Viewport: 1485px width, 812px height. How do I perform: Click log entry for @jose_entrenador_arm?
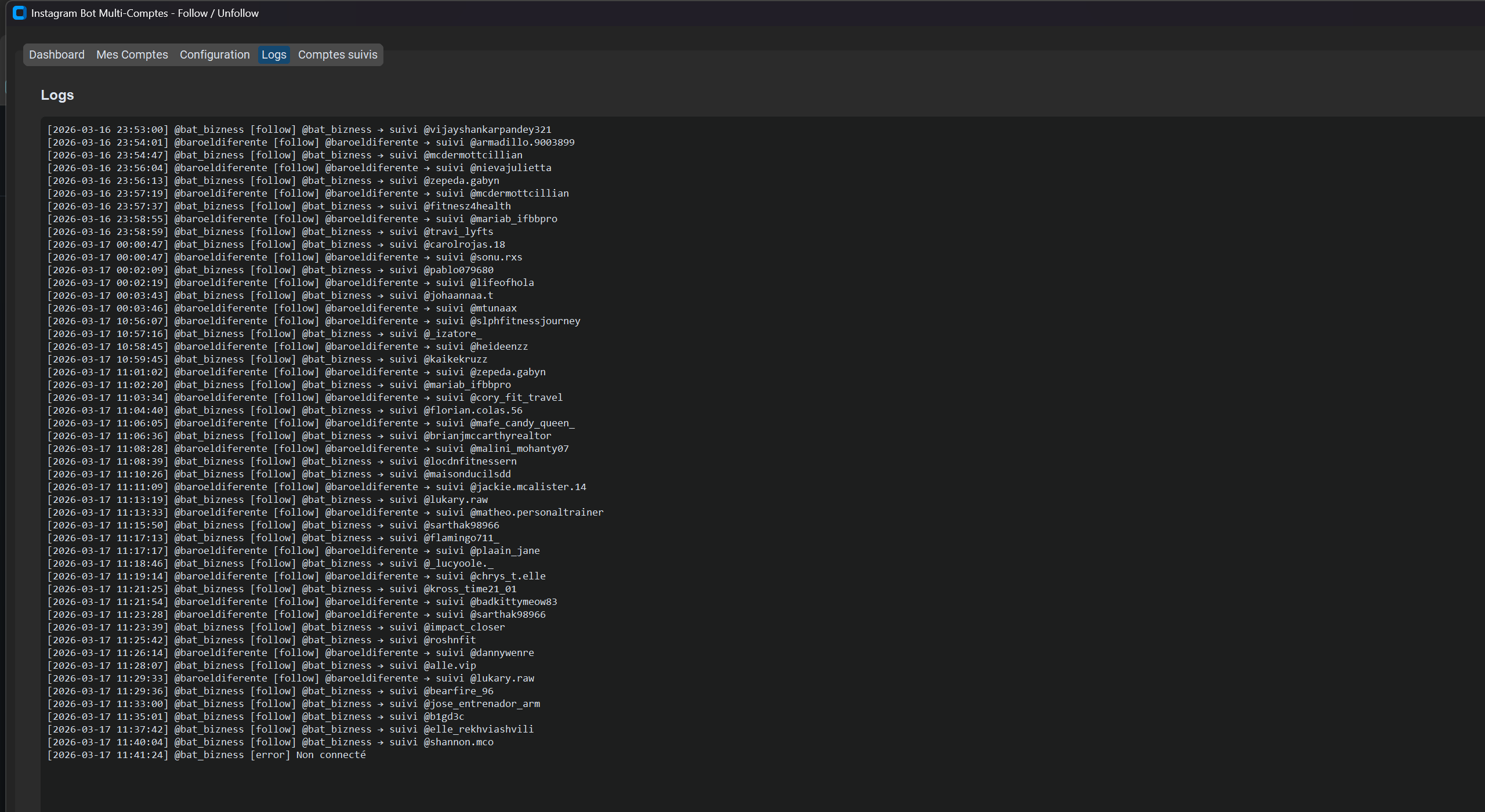click(294, 704)
